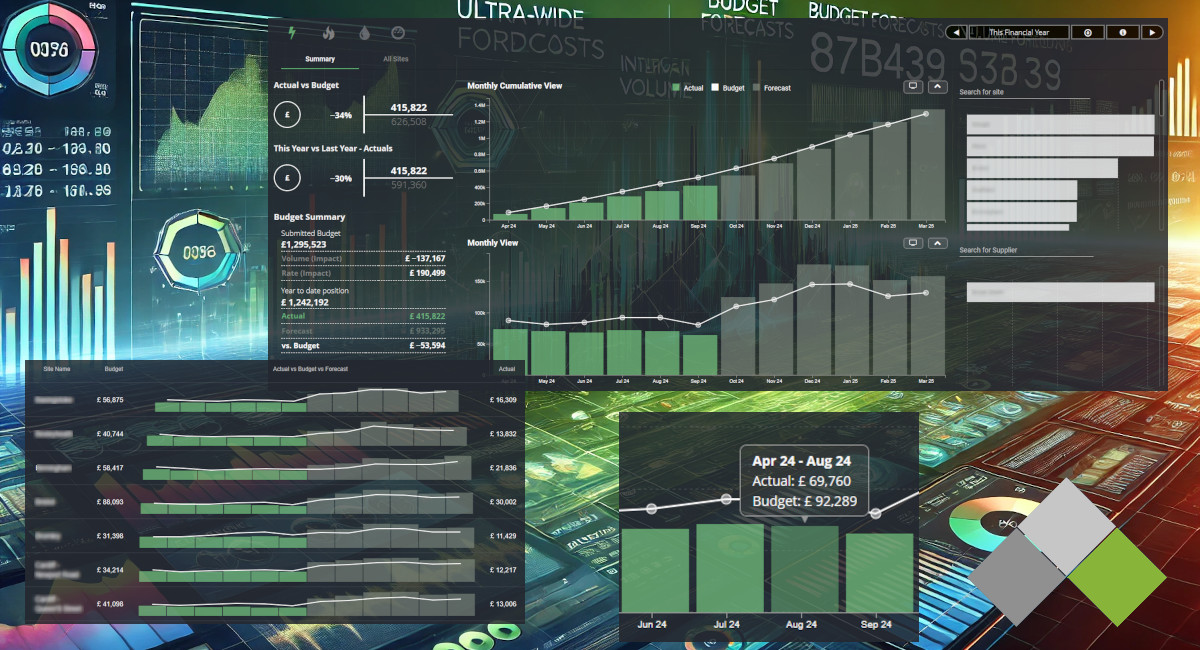Viewport: 1200px width, 650px height.
Task: Toggle the Forecast series in chart legend
Action: 771,88
